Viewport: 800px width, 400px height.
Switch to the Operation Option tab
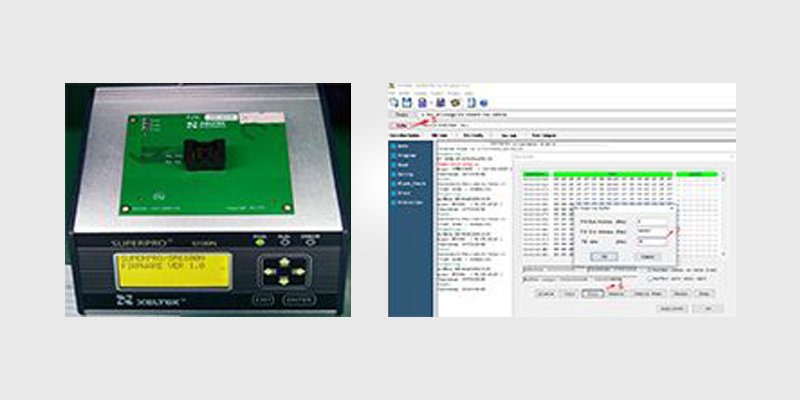(405, 135)
